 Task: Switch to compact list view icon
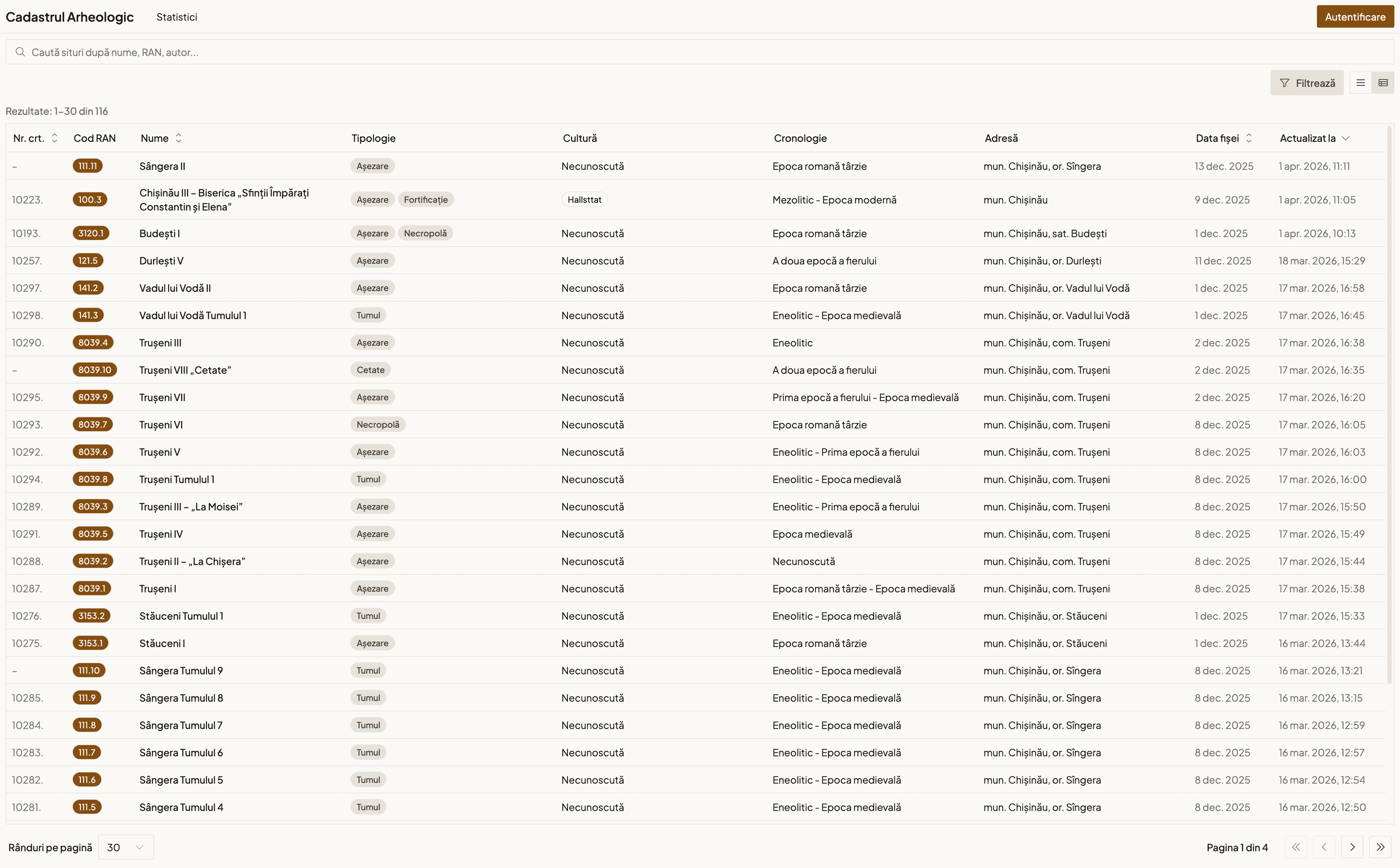(1360, 83)
